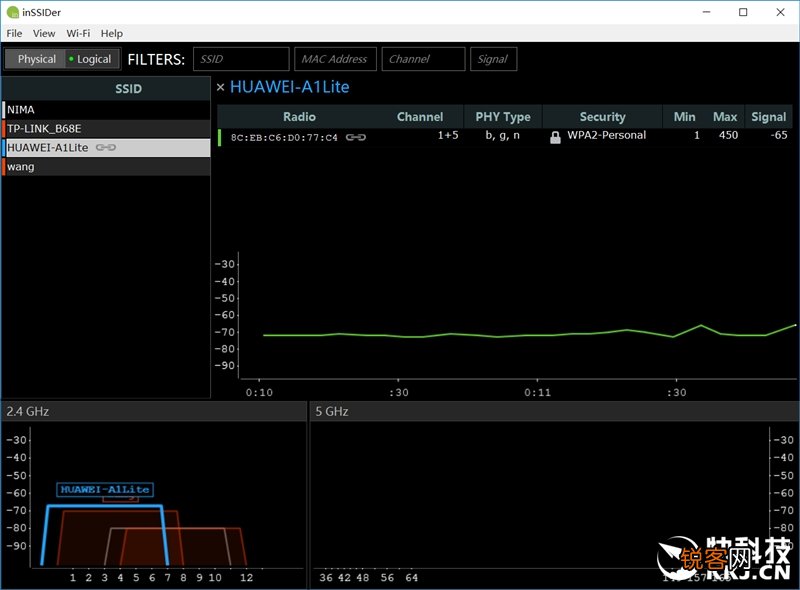Click orange color marker beside TP-LINK_B68E

click(x=4, y=129)
